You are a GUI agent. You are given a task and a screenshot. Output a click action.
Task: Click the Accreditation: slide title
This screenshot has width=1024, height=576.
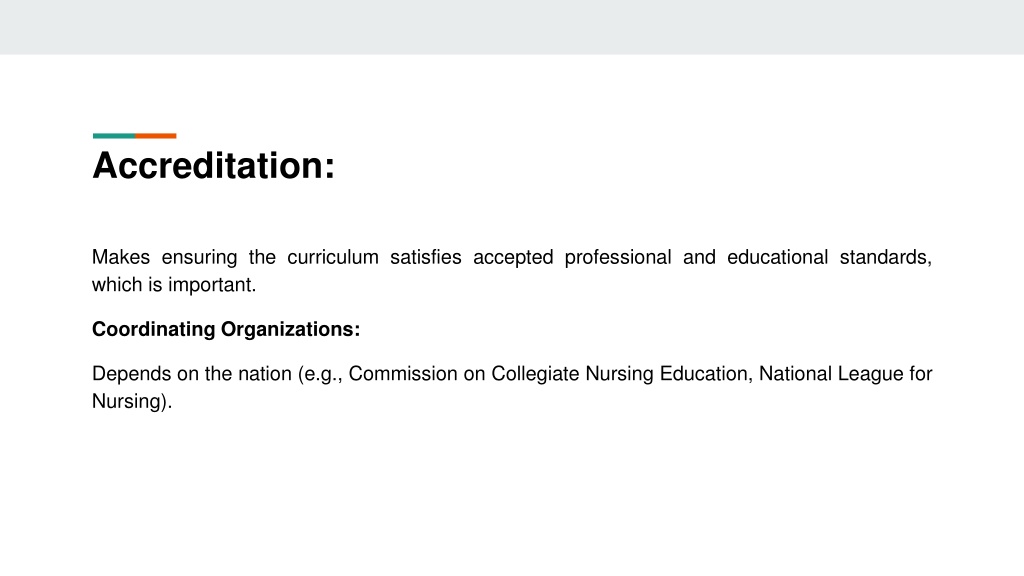pyautogui.click(x=214, y=165)
